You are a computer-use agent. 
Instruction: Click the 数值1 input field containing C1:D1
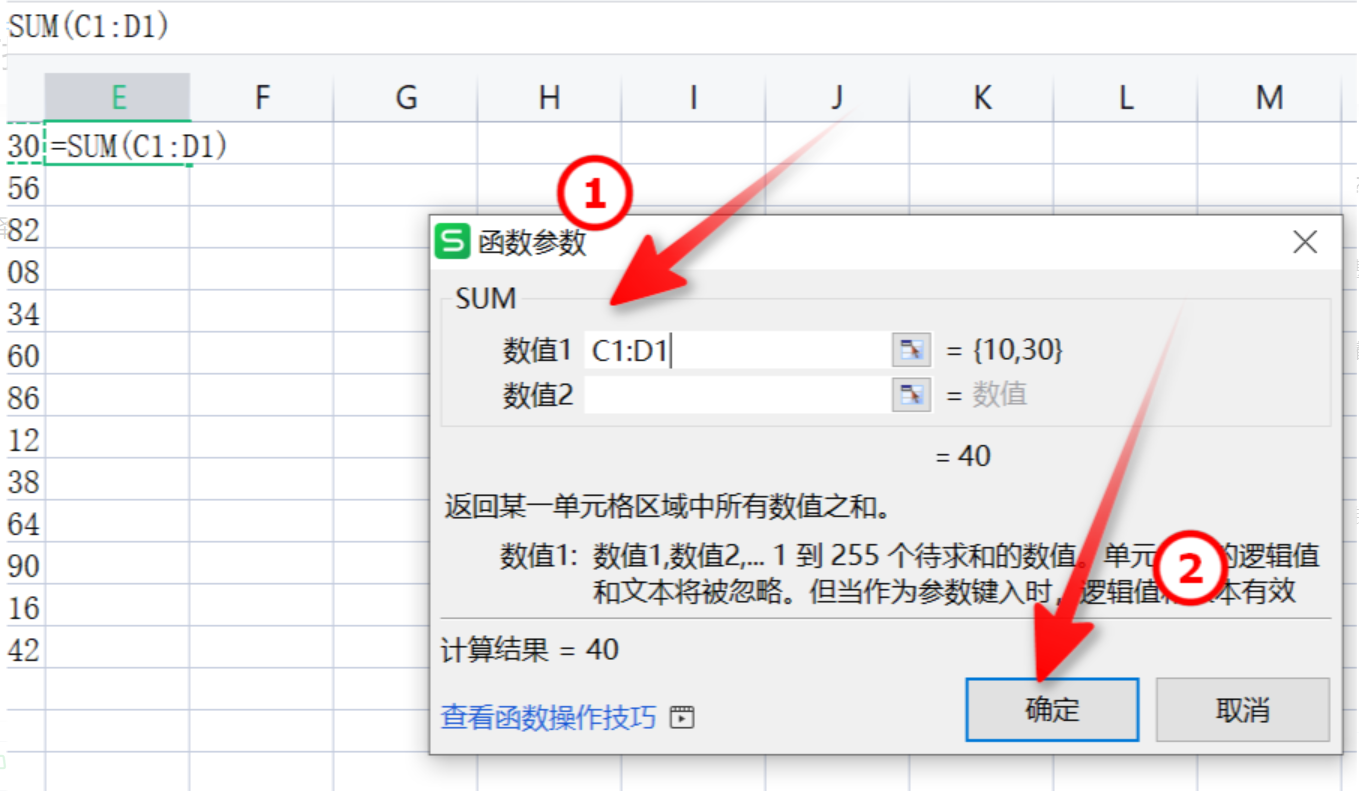[x=737, y=350]
